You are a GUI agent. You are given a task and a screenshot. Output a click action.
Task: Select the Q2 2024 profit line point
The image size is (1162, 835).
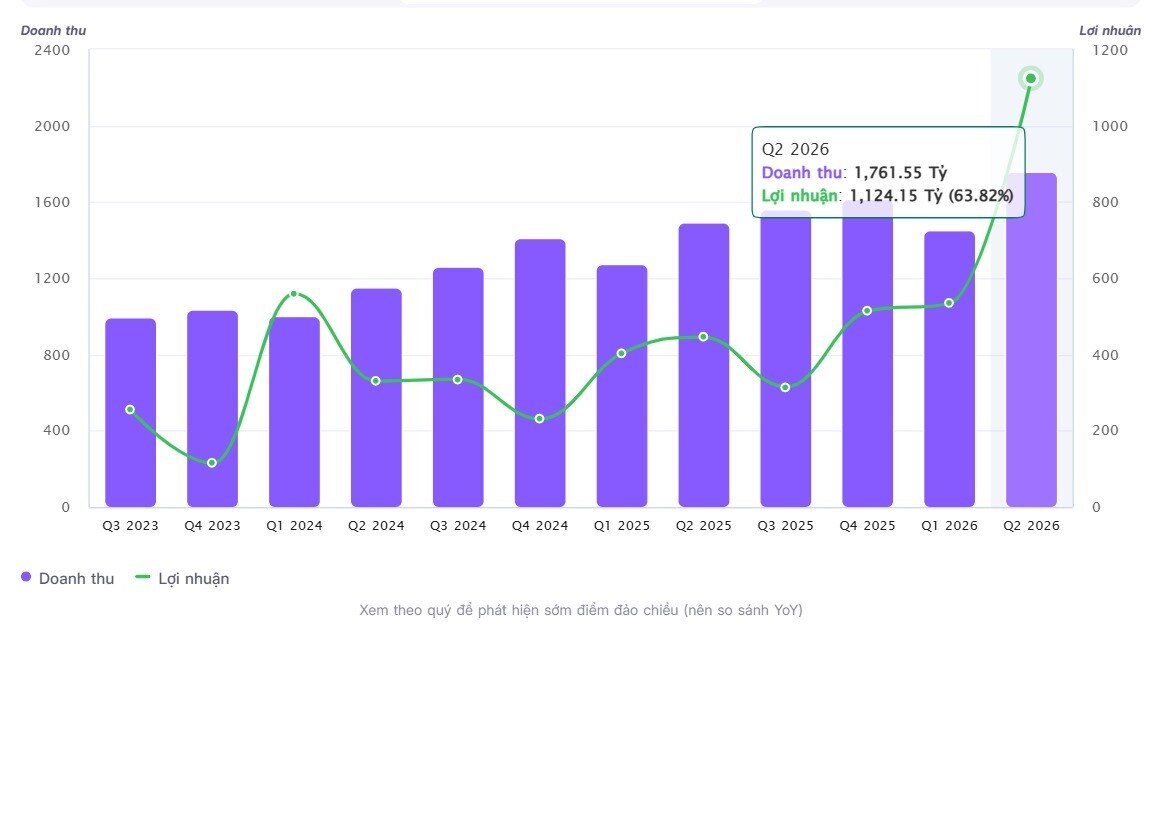376,381
